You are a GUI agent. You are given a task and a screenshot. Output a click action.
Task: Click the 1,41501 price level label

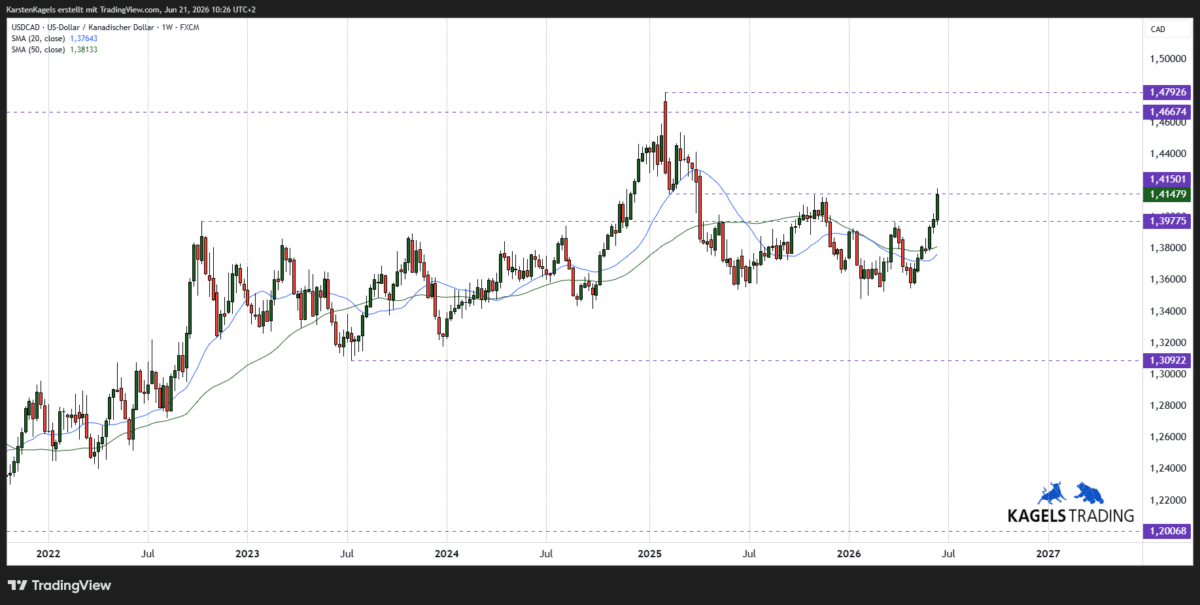pos(1169,179)
